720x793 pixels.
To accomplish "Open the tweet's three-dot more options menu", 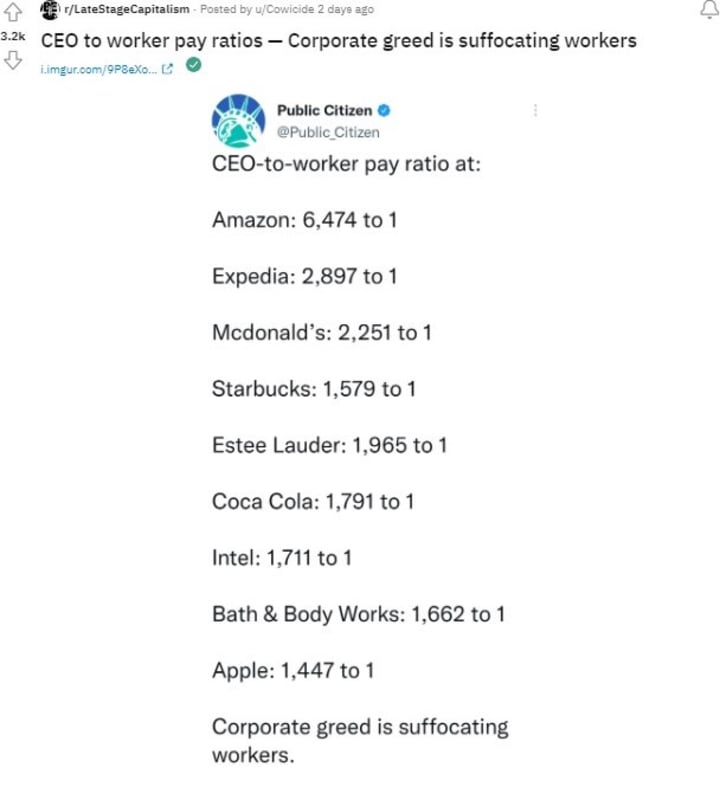I will click(535, 110).
